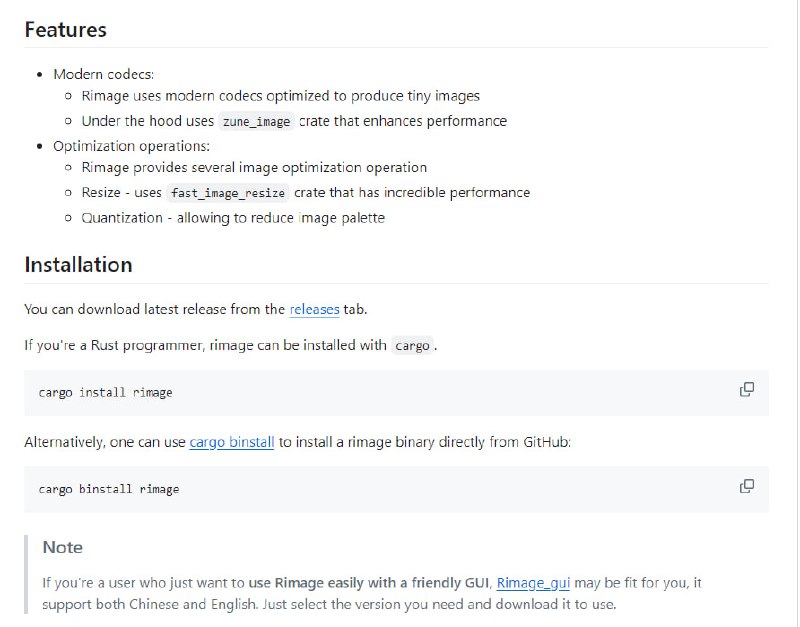Open the releases link
The width and height of the screenshot is (800, 627).
pos(314,309)
